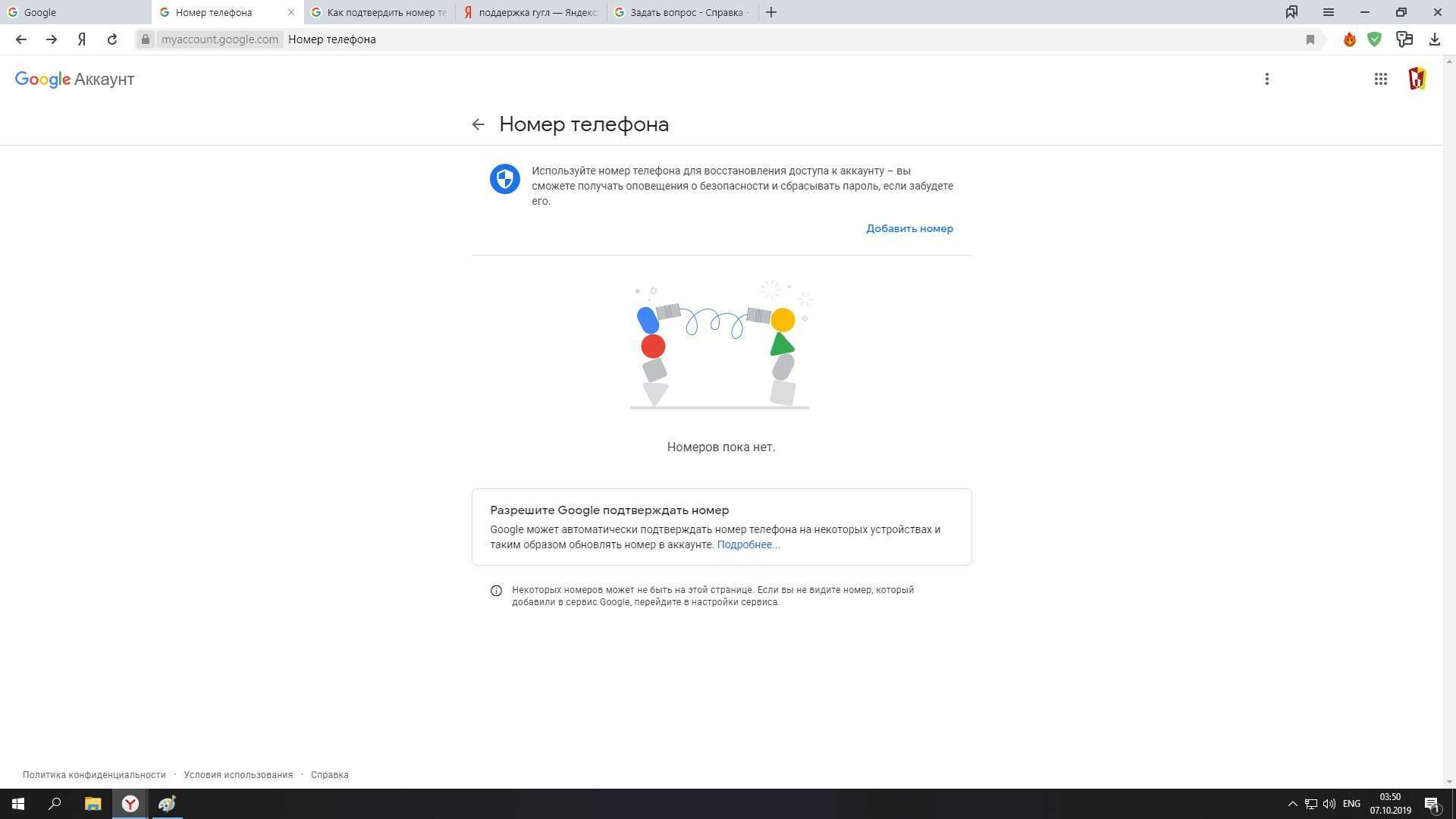Switch the ENG input language
The width and height of the screenshot is (1456, 819).
pos(1351,804)
